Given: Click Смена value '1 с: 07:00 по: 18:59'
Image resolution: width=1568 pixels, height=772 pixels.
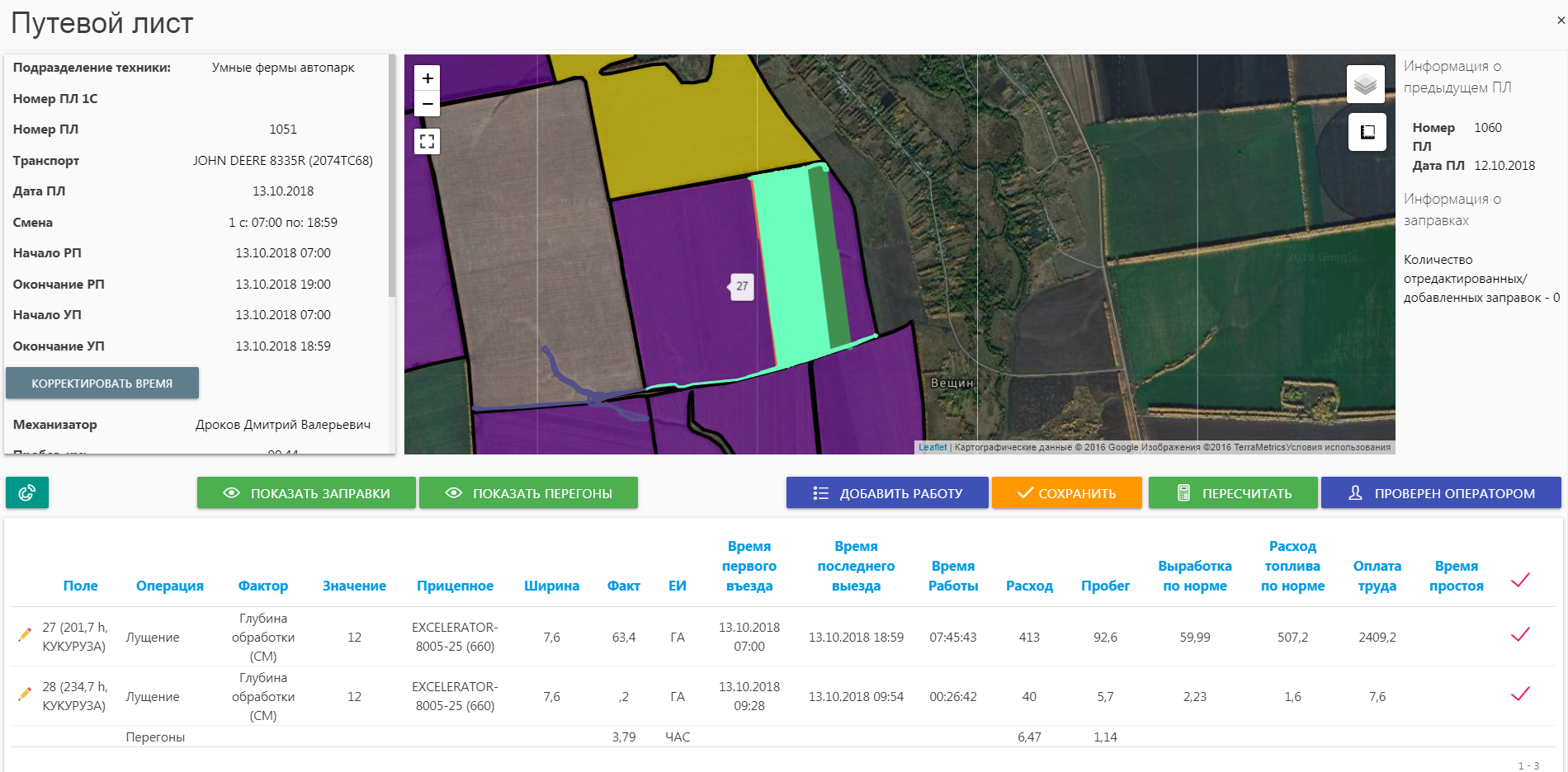Looking at the screenshot, I should tap(283, 222).
